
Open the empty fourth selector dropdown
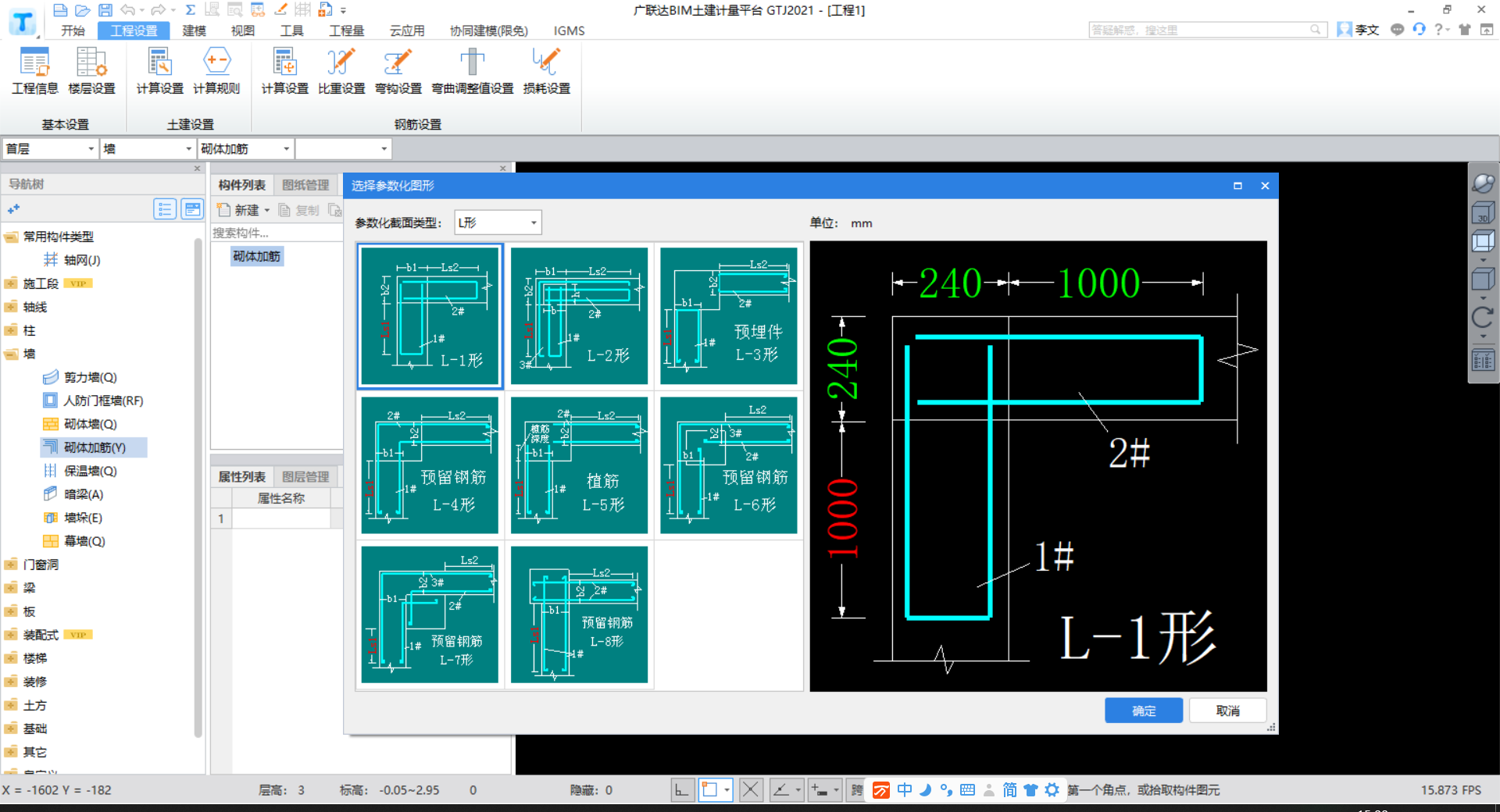click(343, 148)
